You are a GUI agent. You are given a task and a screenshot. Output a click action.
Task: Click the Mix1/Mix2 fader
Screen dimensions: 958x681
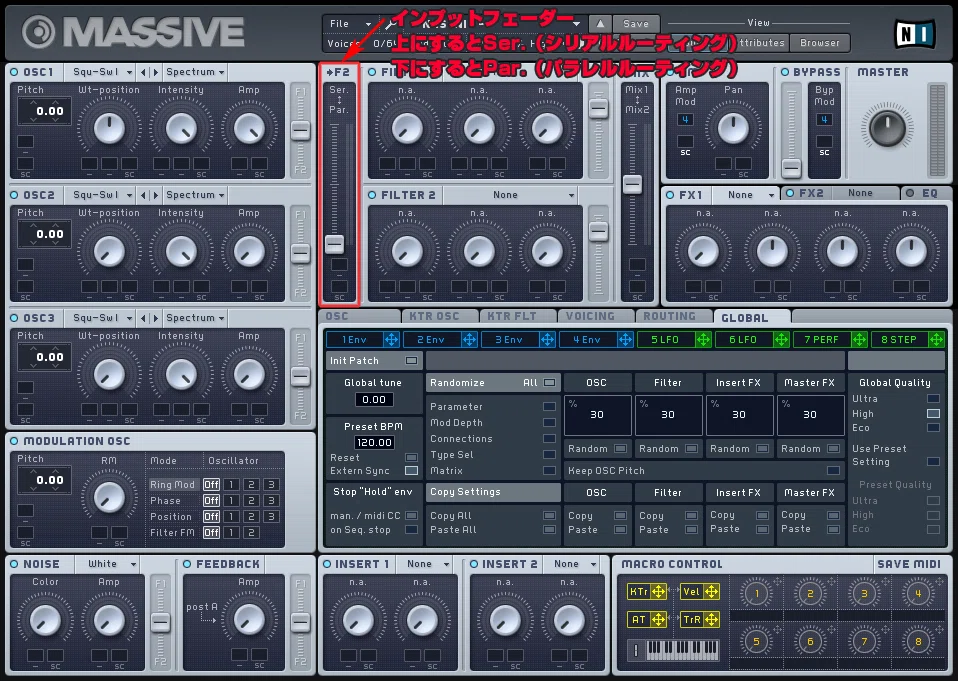(x=632, y=184)
